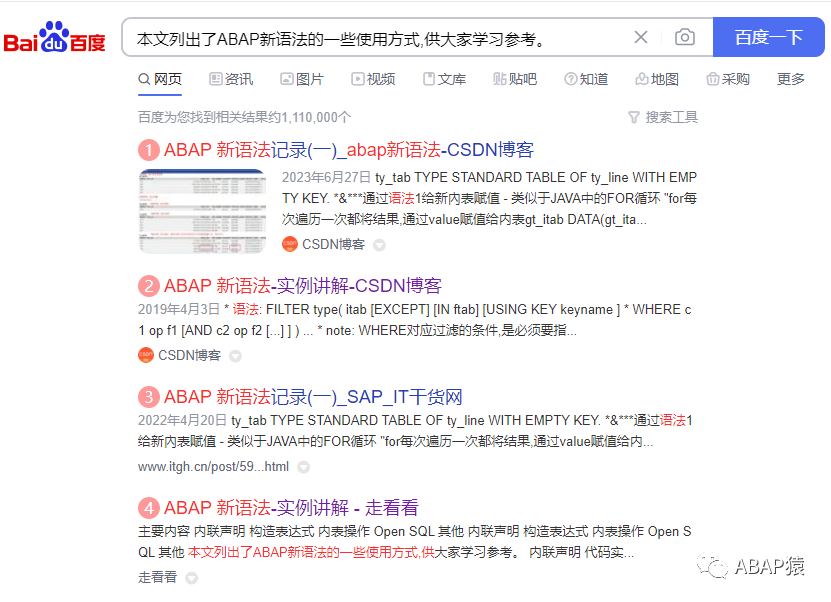Expand dropdown arrow beside second CSDN博客

(x=235, y=356)
